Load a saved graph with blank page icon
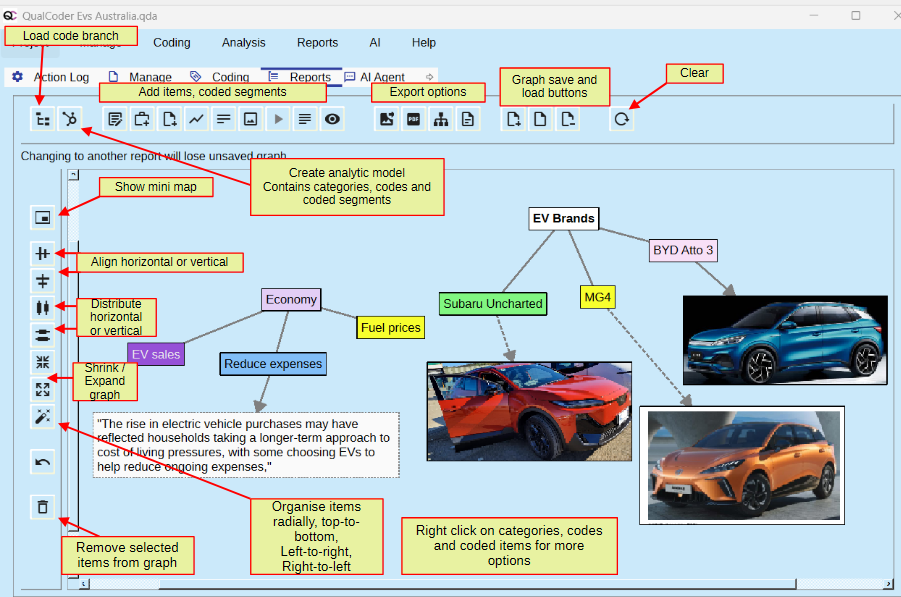 click(x=541, y=119)
